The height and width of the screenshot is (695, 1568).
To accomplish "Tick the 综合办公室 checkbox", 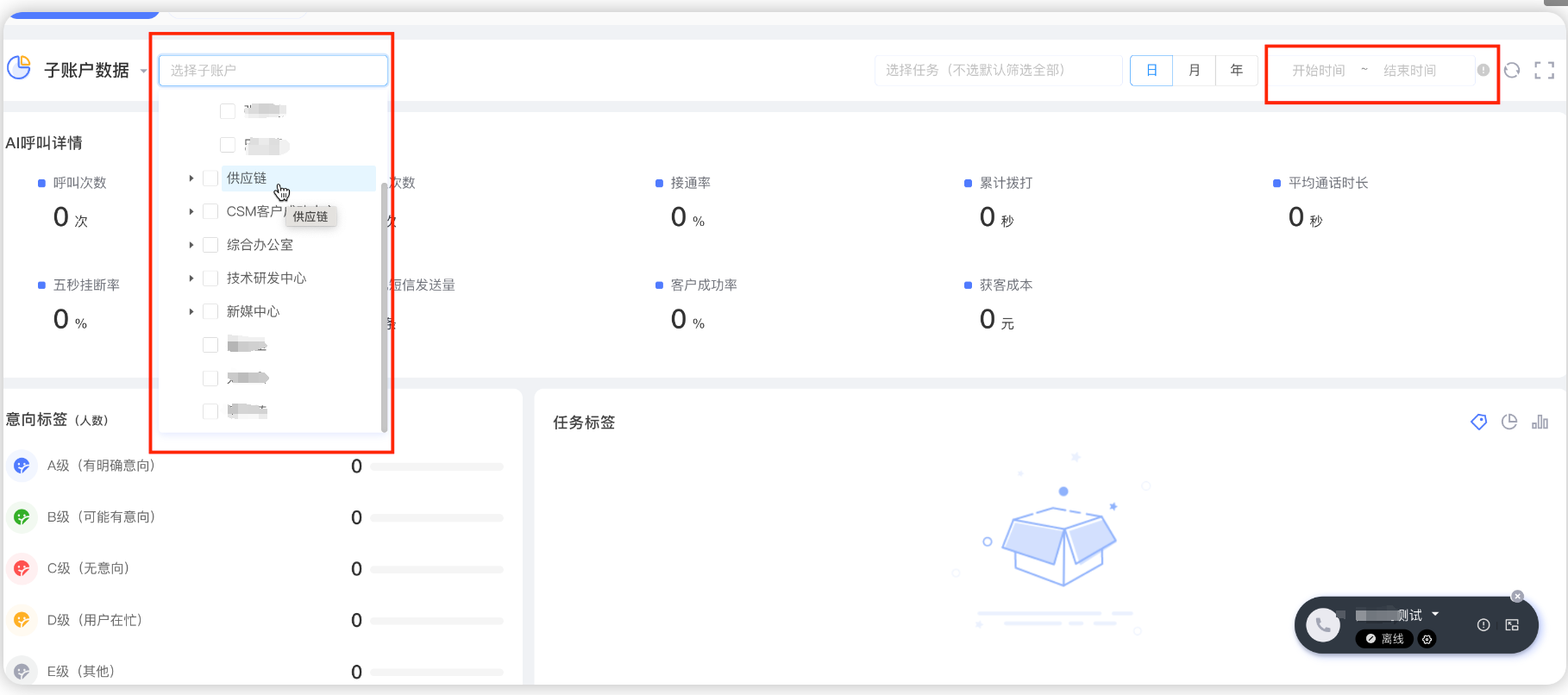I will point(210,245).
